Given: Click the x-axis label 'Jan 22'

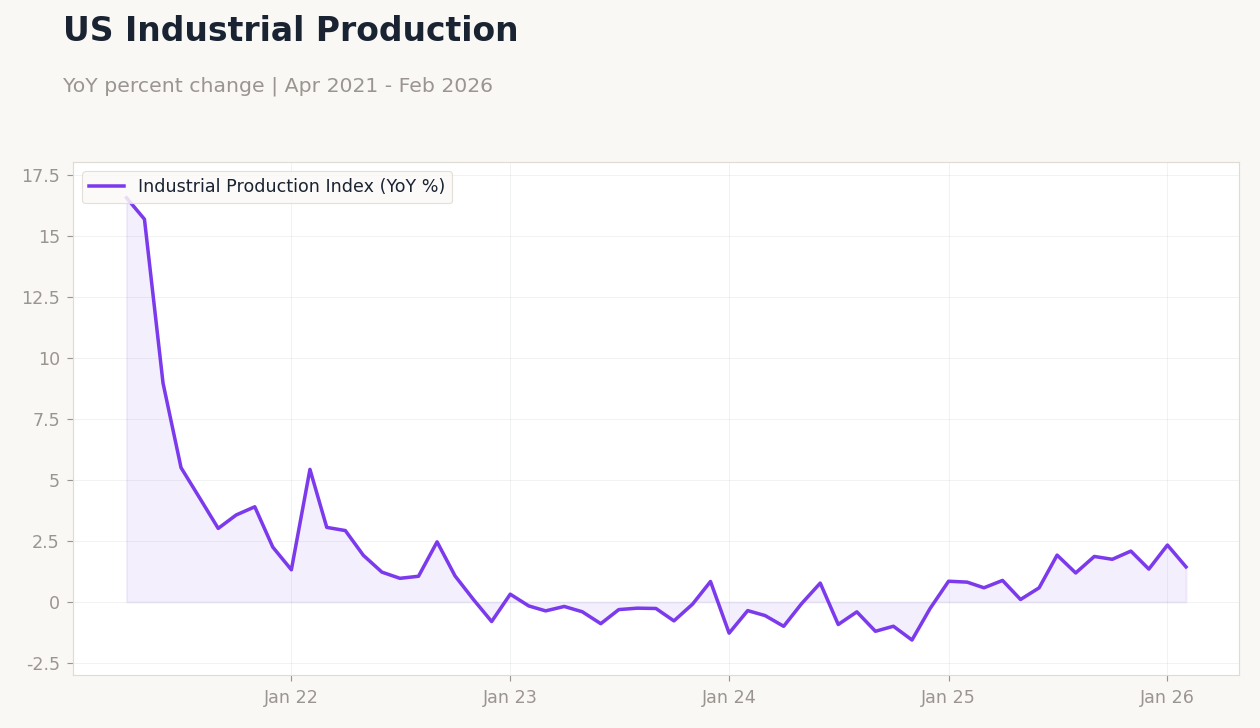Looking at the screenshot, I should click(x=291, y=698).
